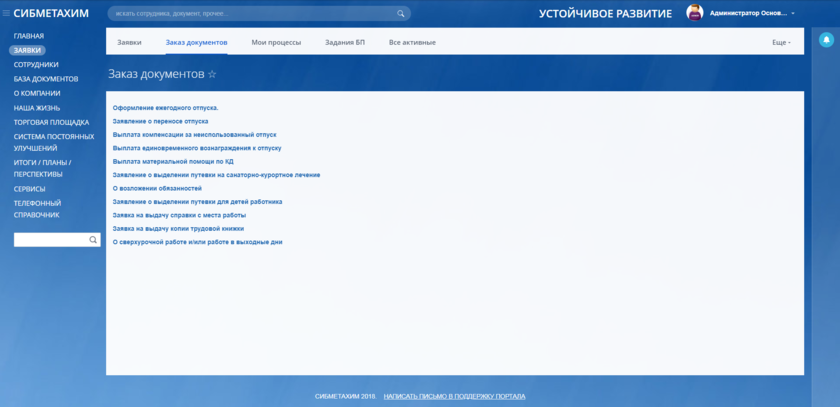Screen dimensions: 840x407
Task: Click the Администратор Основ... user name
Action: (749, 13)
